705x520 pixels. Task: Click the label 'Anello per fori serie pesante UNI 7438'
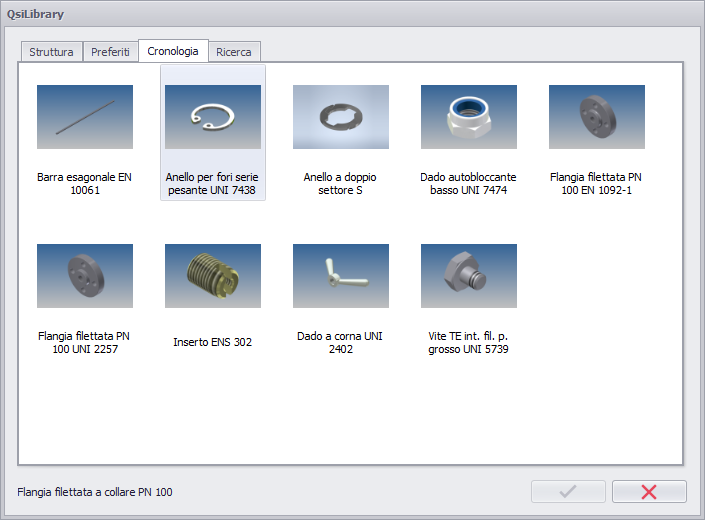coord(212,183)
